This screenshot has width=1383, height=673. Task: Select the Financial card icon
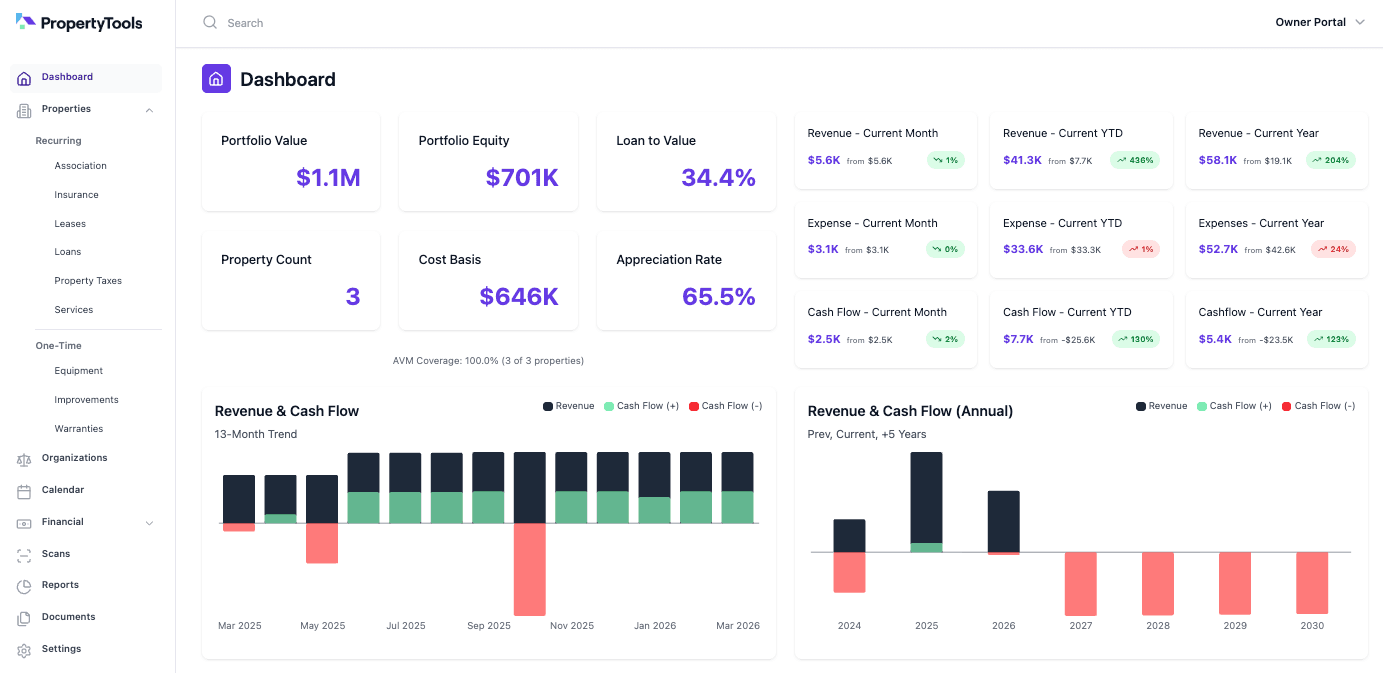tap(22, 521)
